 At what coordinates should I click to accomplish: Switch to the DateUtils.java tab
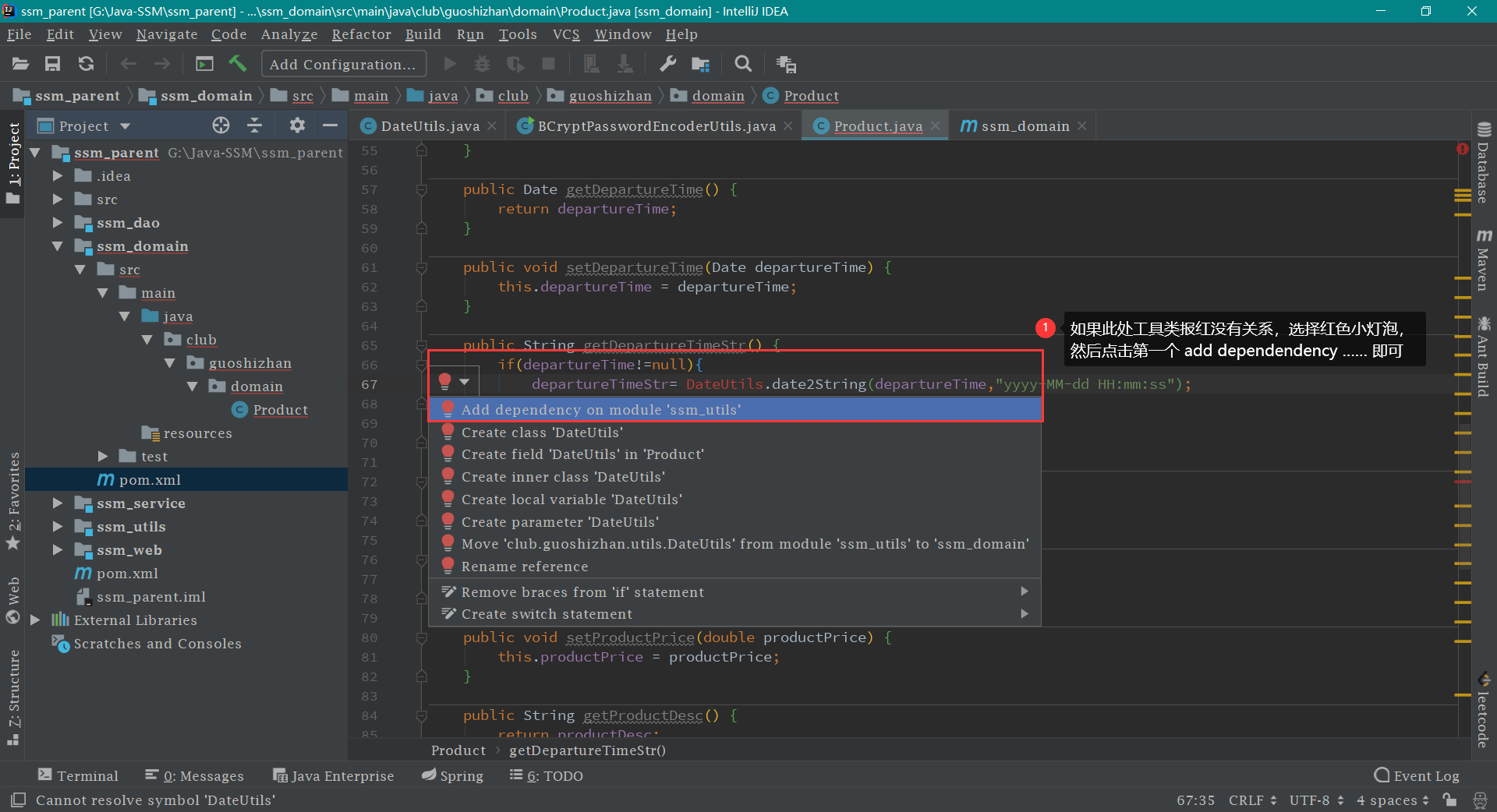tap(430, 126)
